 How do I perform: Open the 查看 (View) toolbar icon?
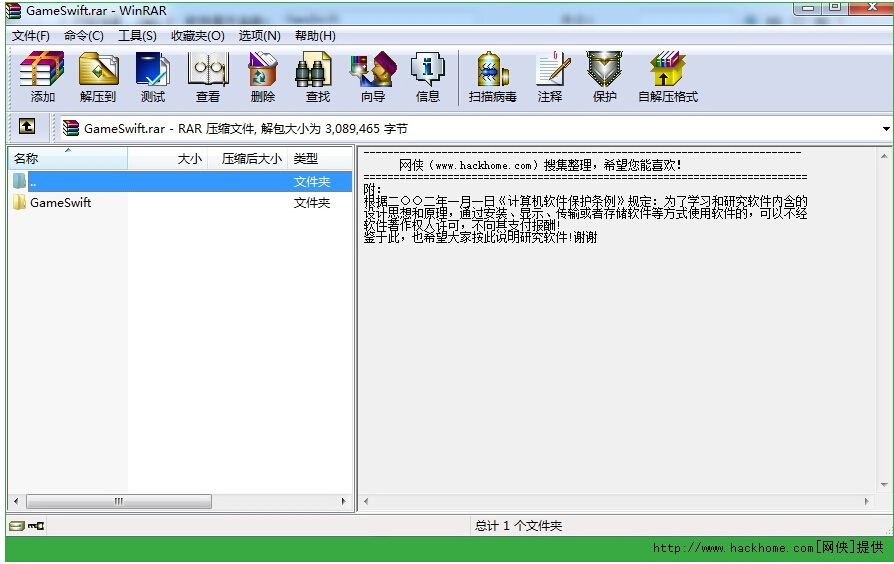208,70
